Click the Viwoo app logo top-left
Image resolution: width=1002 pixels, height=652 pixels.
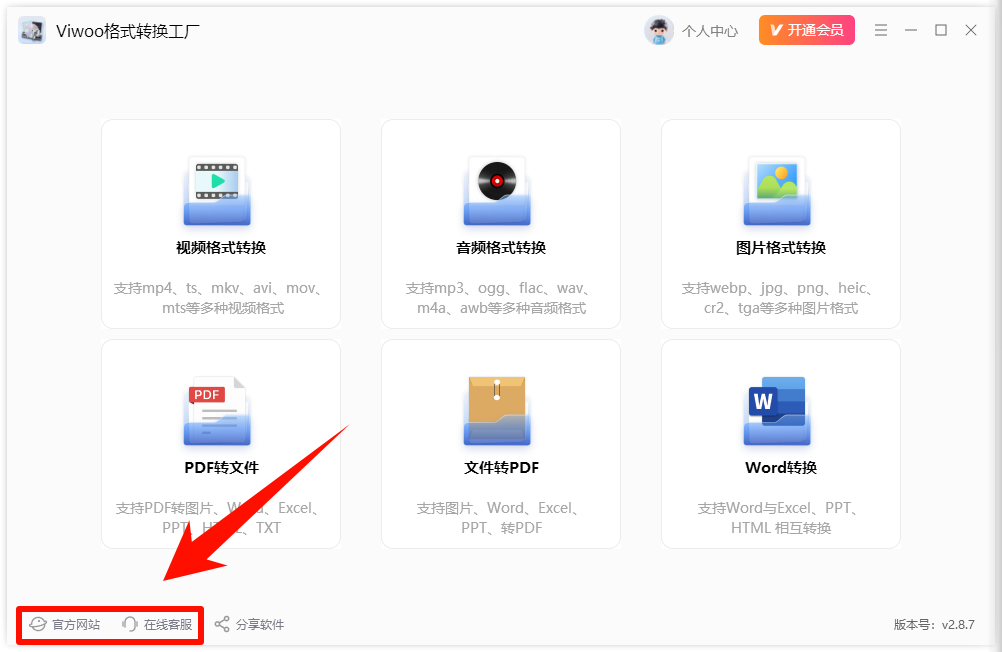coord(31,29)
